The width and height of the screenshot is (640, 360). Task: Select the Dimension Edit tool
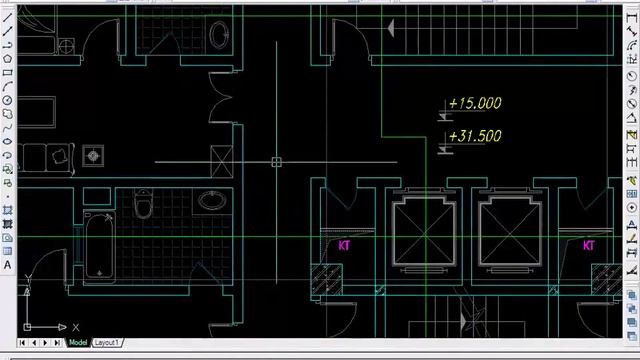click(632, 224)
